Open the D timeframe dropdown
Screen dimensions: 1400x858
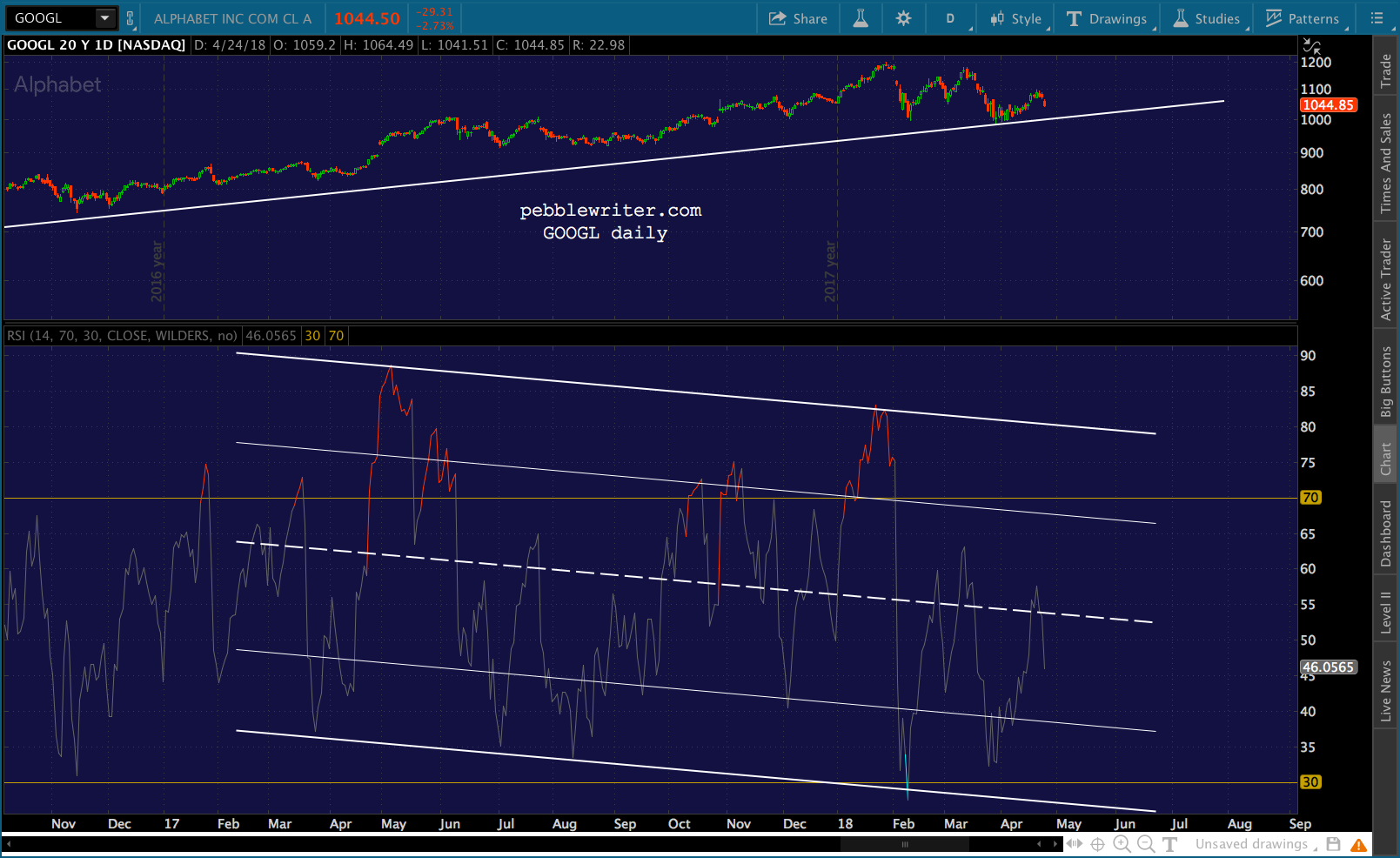(x=951, y=18)
